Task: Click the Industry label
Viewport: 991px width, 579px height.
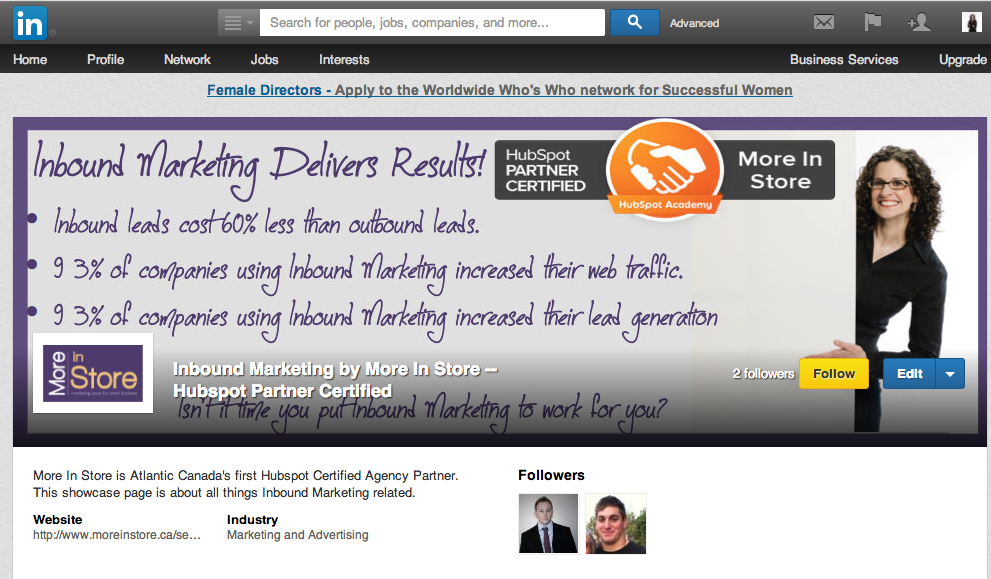Action: click(x=252, y=520)
